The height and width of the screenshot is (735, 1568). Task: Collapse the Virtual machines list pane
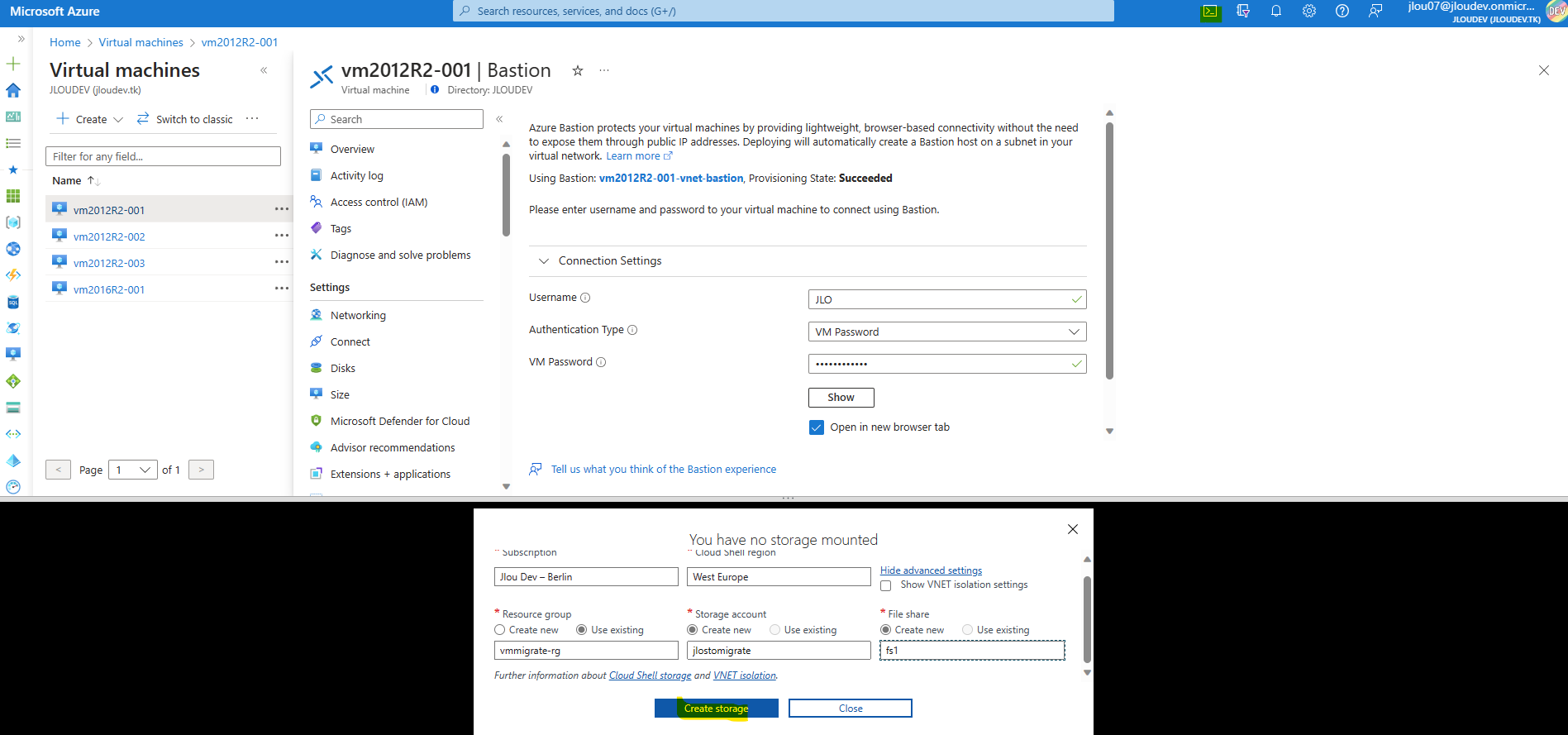pos(264,70)
